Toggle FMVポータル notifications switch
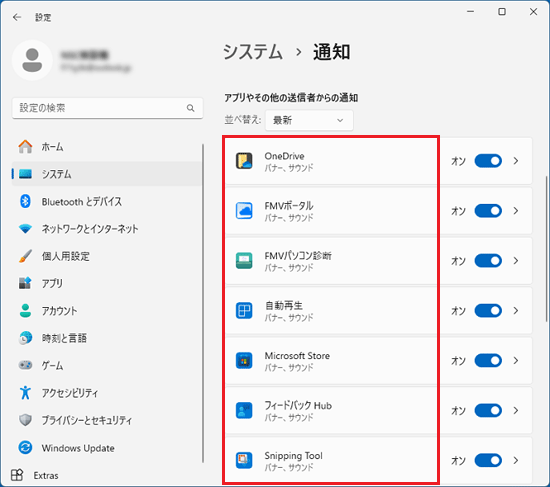 488,211
